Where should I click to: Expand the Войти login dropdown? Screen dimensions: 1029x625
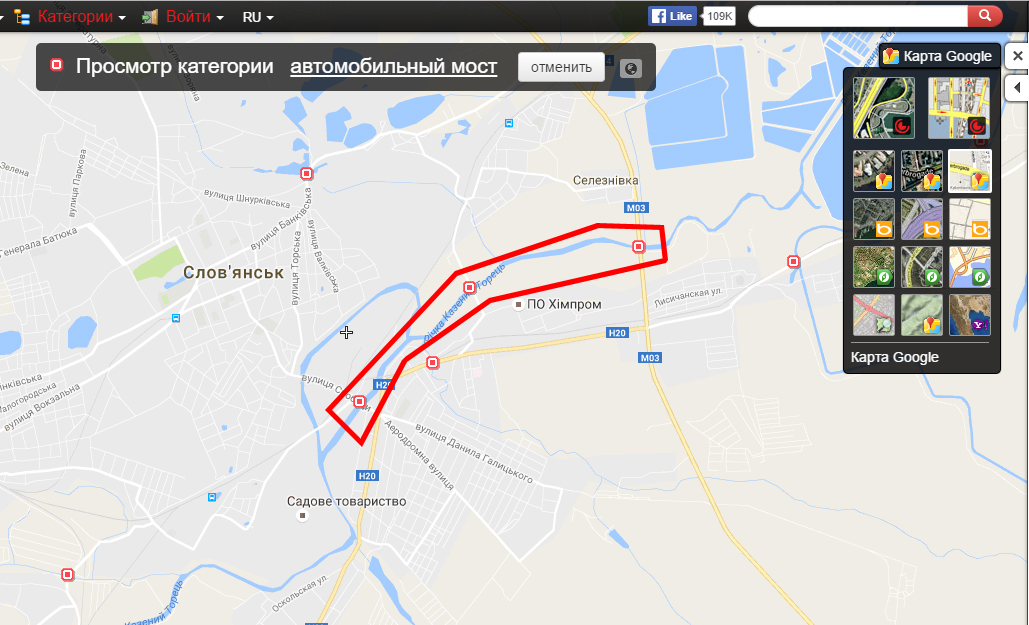(x=183, y=16)
